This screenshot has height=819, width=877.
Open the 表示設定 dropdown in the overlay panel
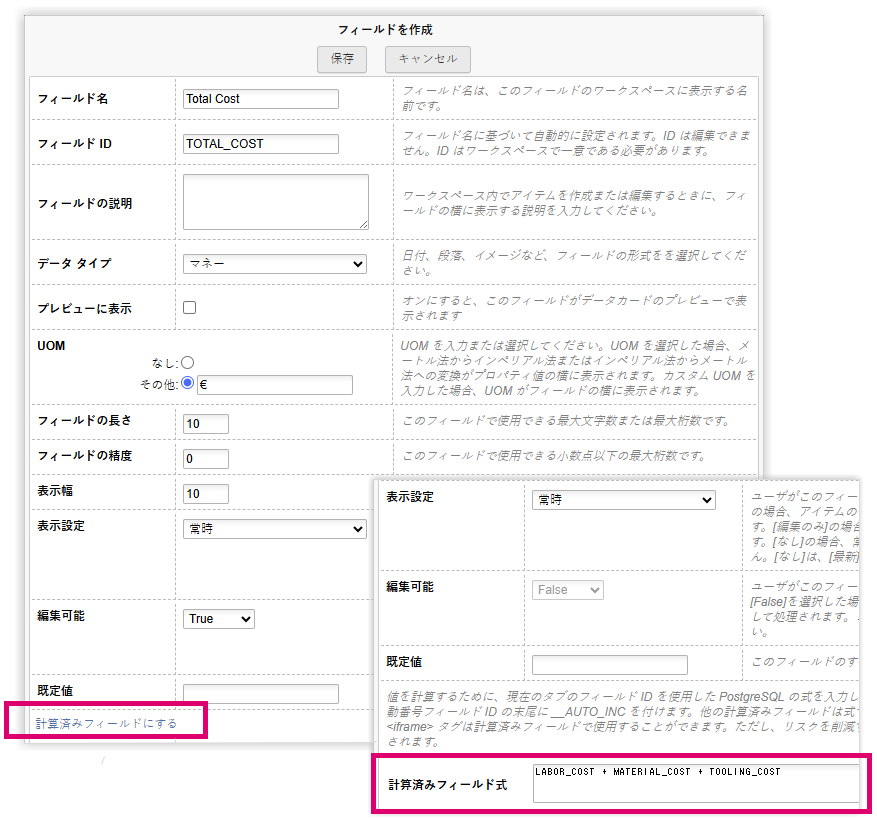click(622, 500)
